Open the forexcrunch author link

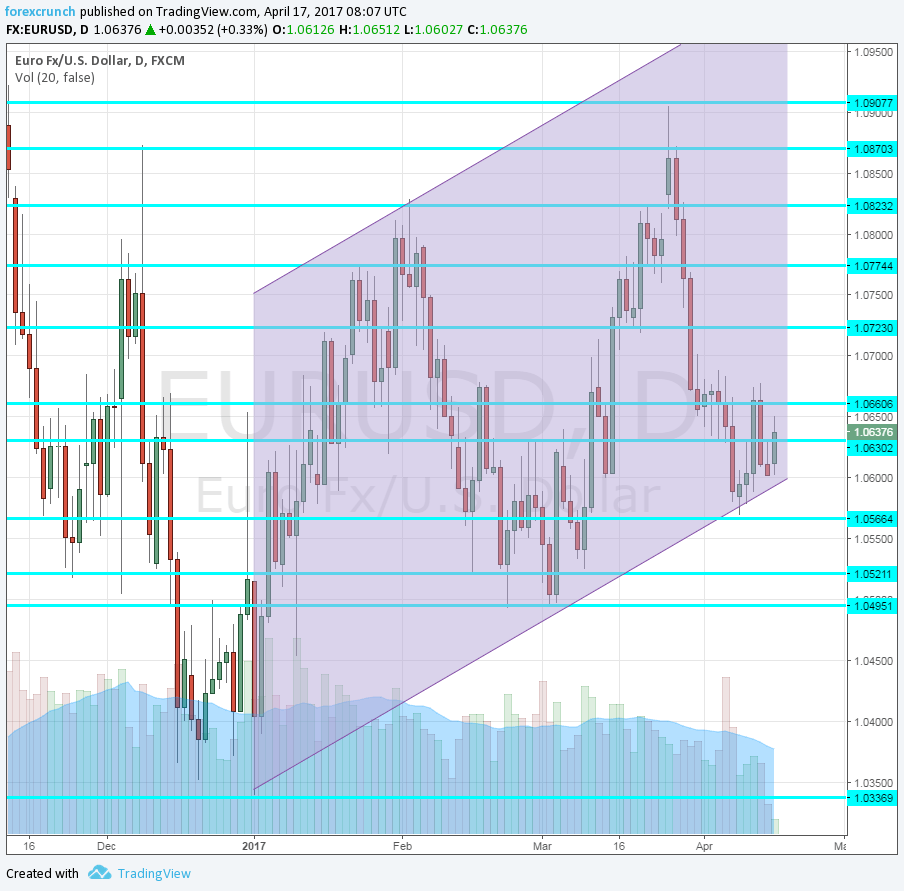(x=40, y=11)
